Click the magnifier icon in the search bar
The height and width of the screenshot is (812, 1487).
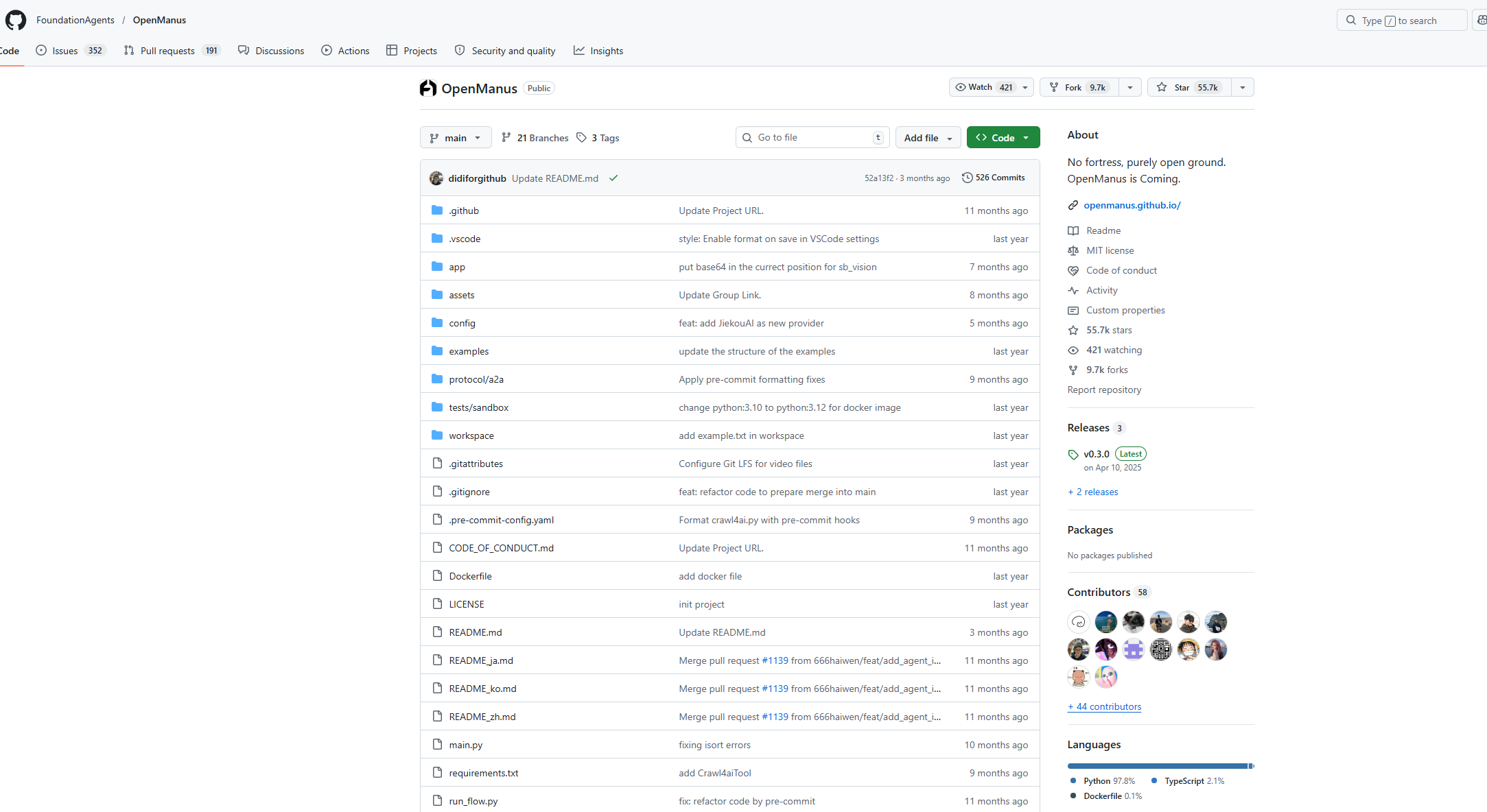coord(1351,20)
